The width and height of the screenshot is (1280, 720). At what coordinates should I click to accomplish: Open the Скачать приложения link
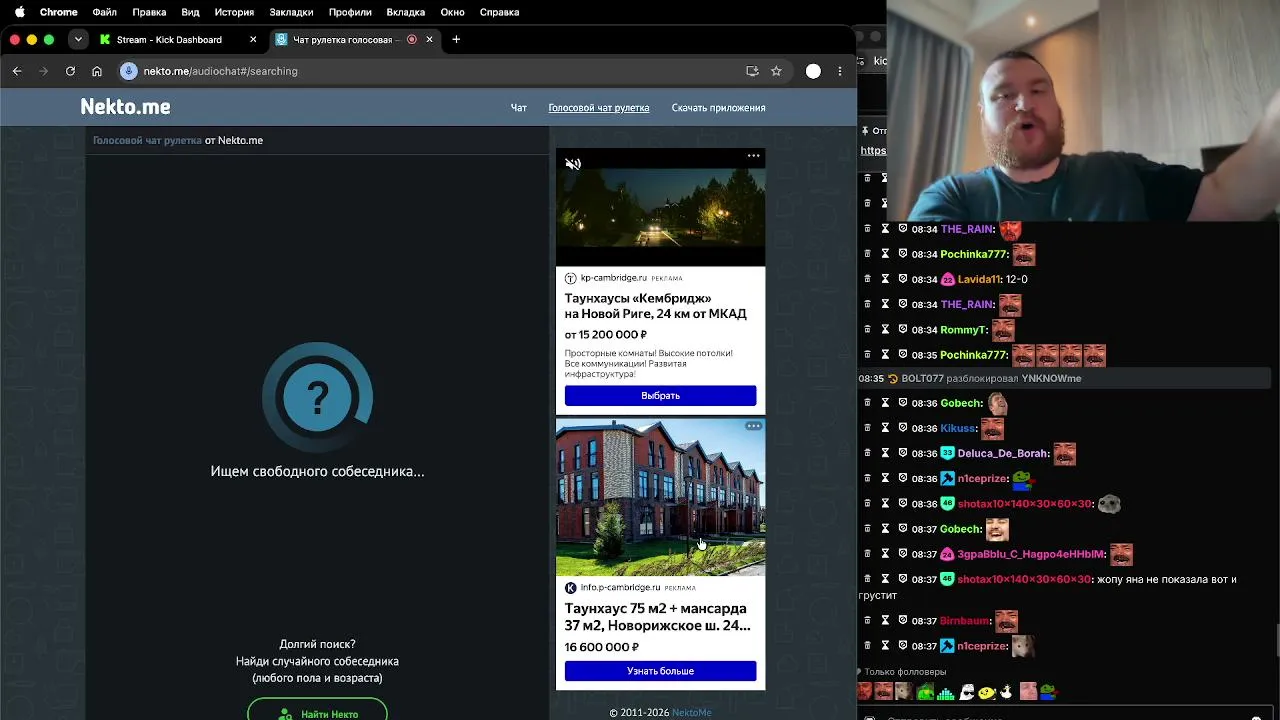point(718,108)
